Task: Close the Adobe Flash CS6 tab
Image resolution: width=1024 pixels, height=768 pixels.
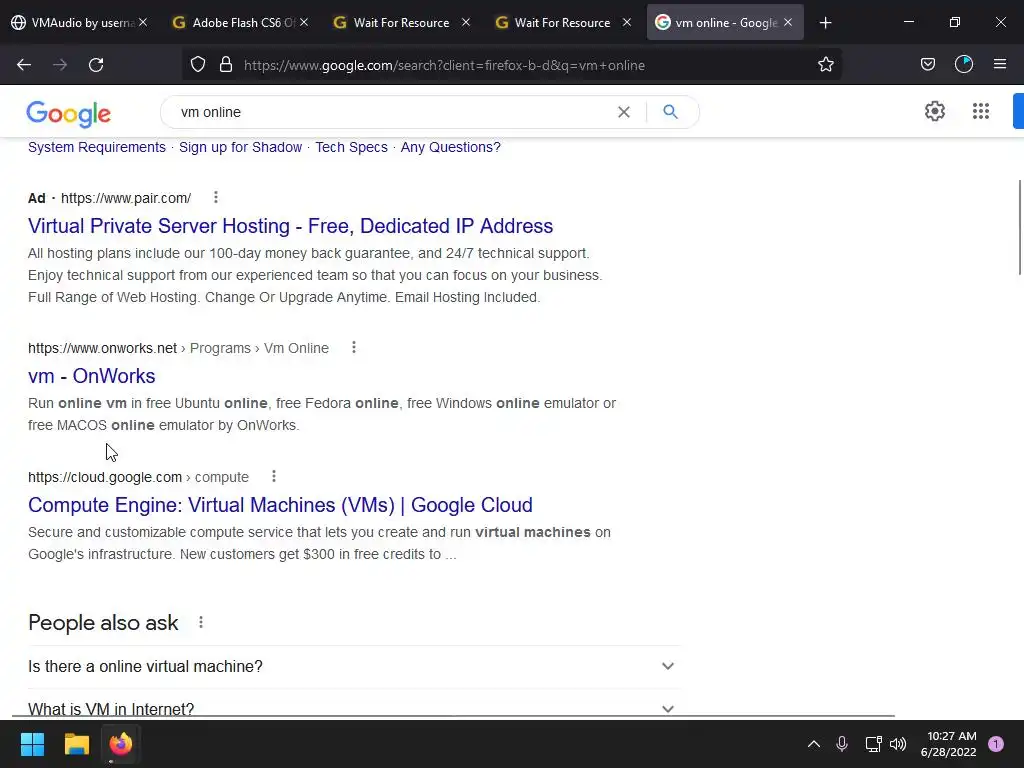Action: (x=304, y=22)
